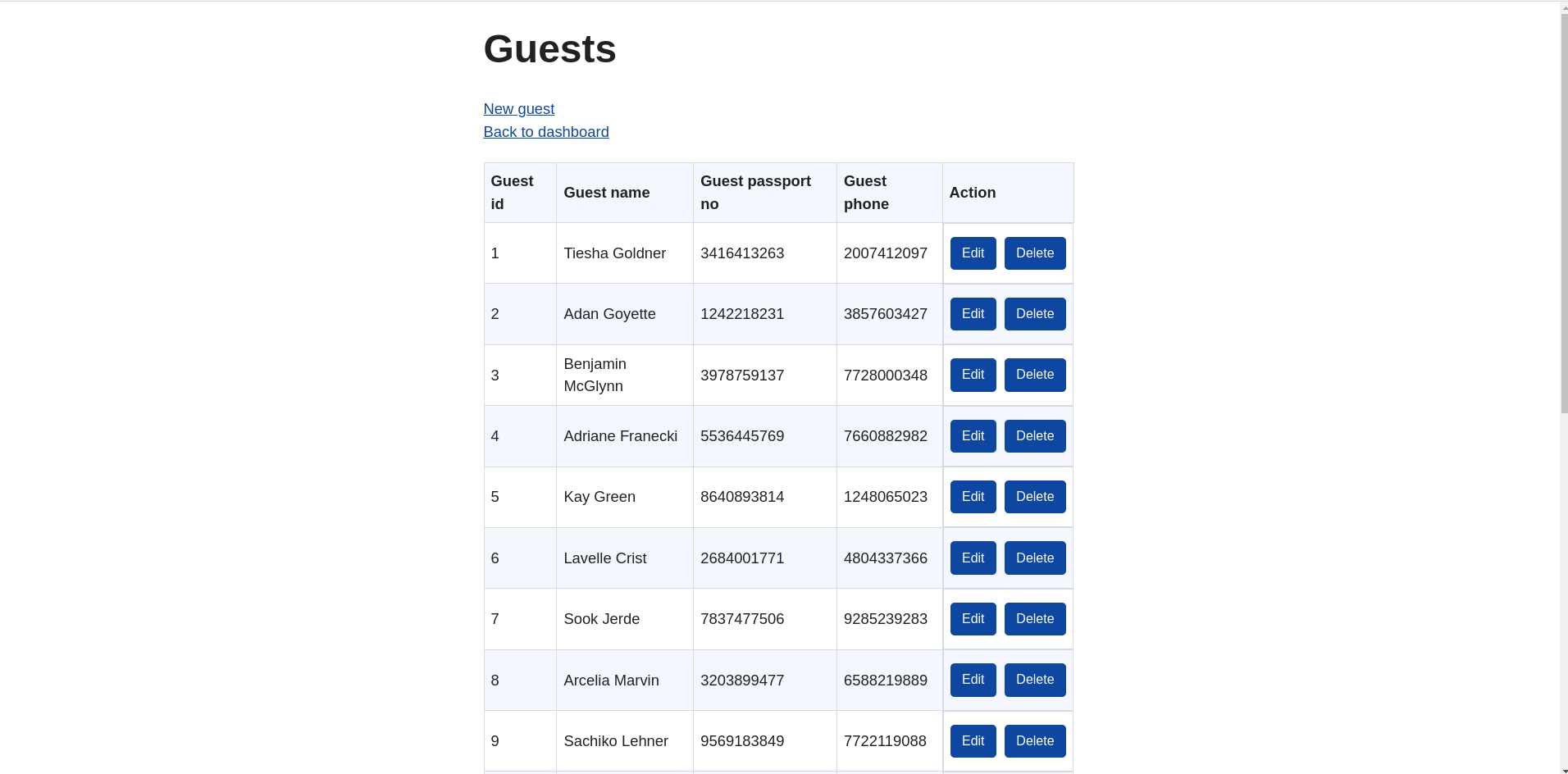Delete guest Kay Green
This screenshot has height=774, width=1568.
pos(1034,496)
